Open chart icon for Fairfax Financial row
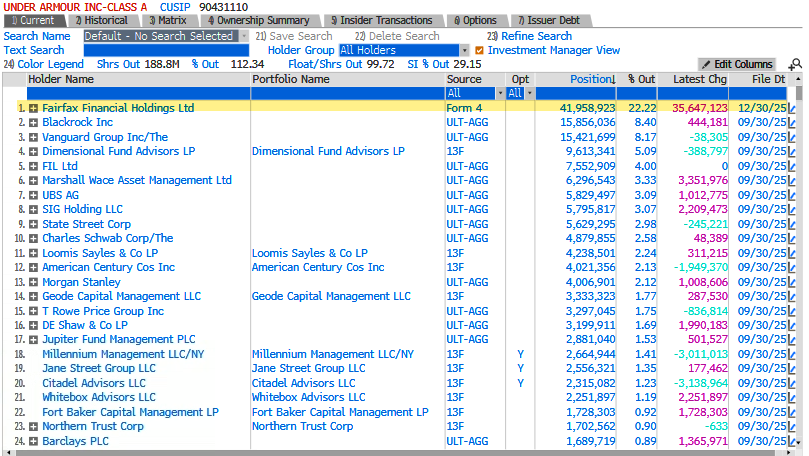This screenshot has width=809, height=456. pyautogui.click(x=792, y=108)
